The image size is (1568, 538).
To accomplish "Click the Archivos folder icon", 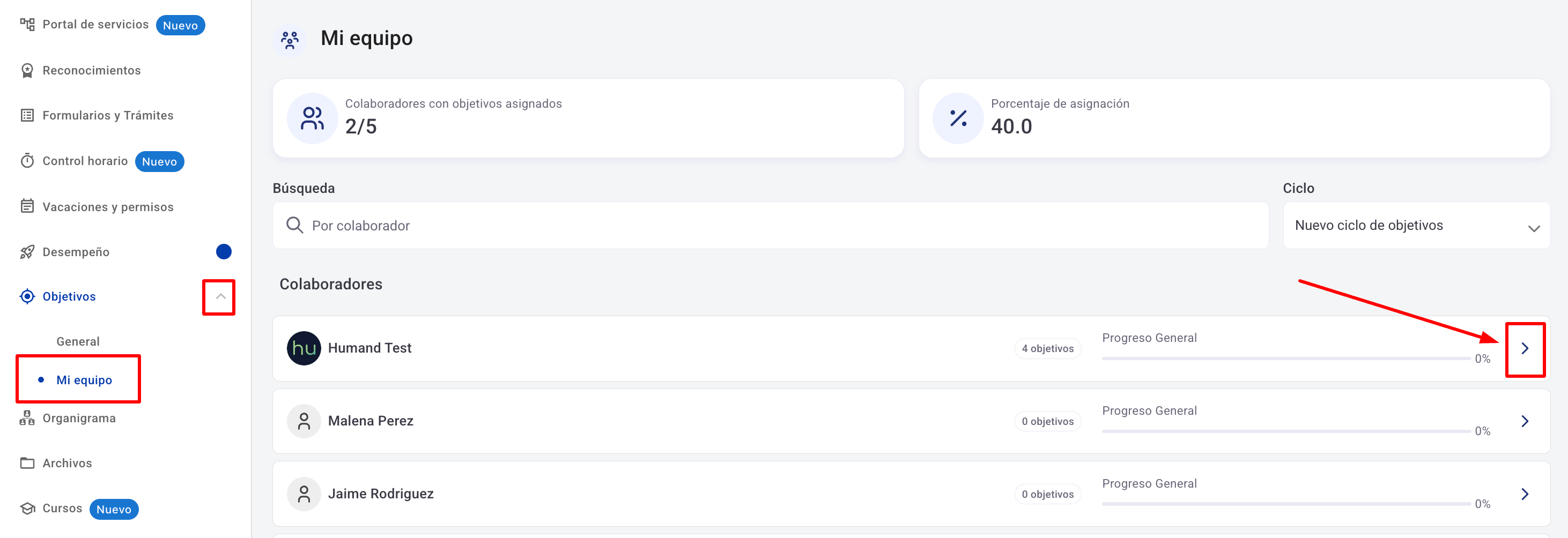I will 27,463.
